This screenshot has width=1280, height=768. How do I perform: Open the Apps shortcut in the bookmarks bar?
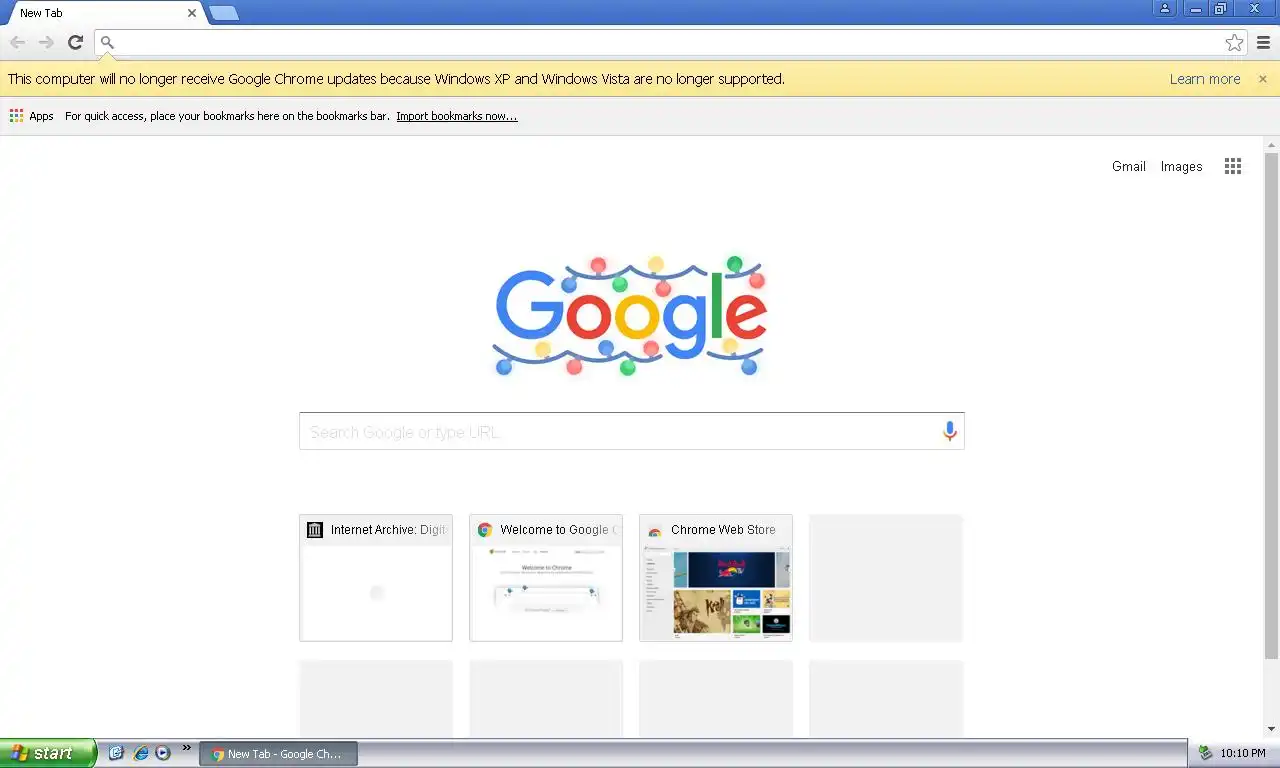pos(31,116)
